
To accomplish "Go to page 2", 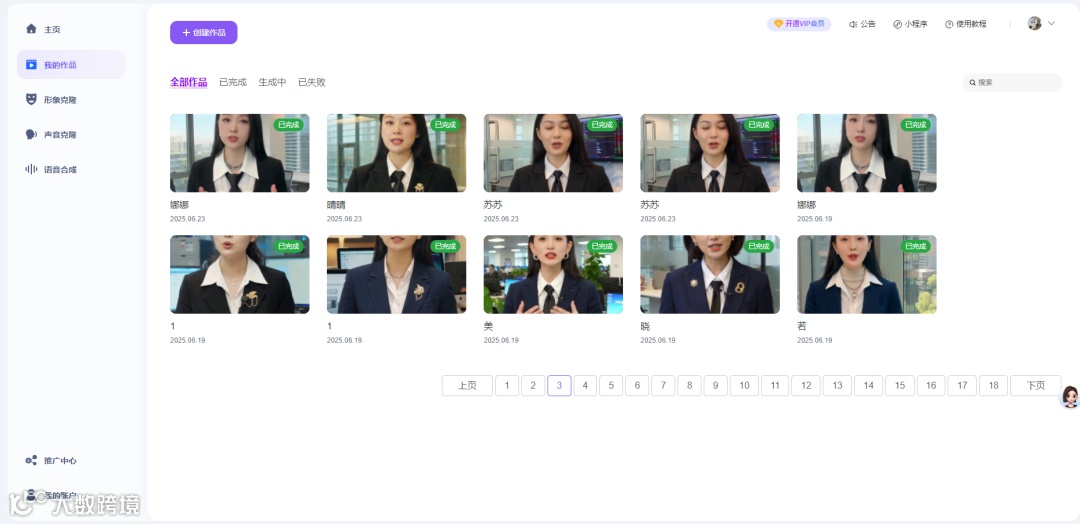I will 533,386.
